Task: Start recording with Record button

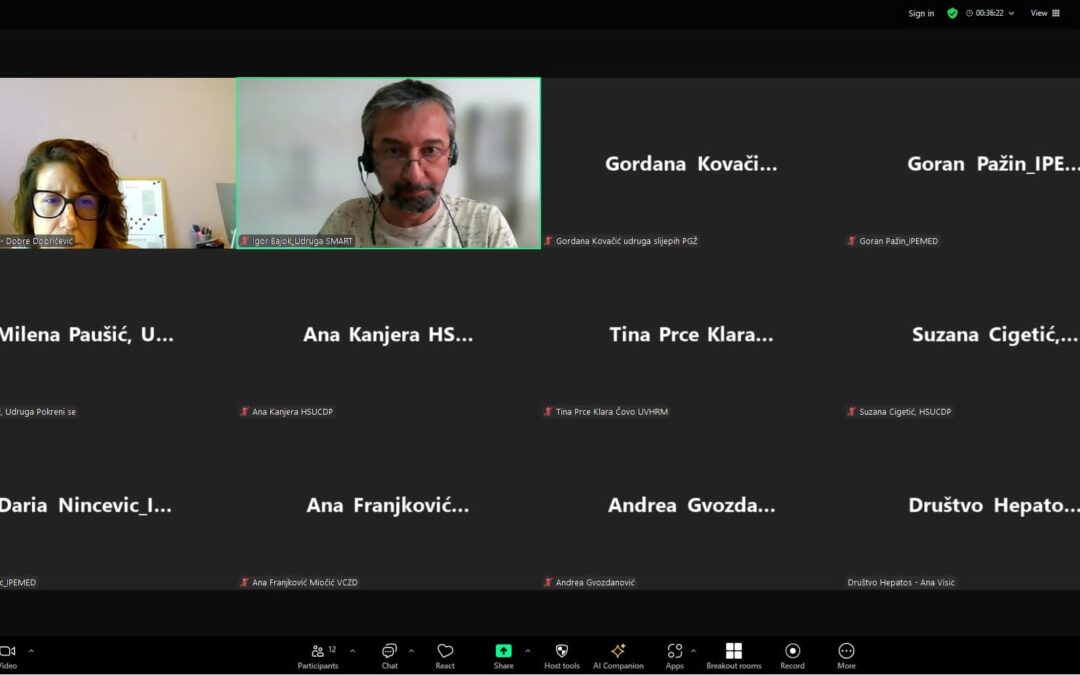Action: [x=792, y=656]
